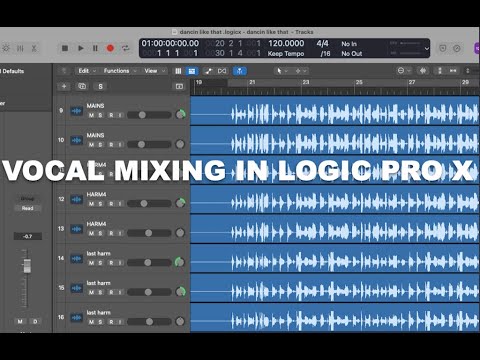Toggle Show Flex button
This screenshot has height=360, width=480.
tap(222, 71)
